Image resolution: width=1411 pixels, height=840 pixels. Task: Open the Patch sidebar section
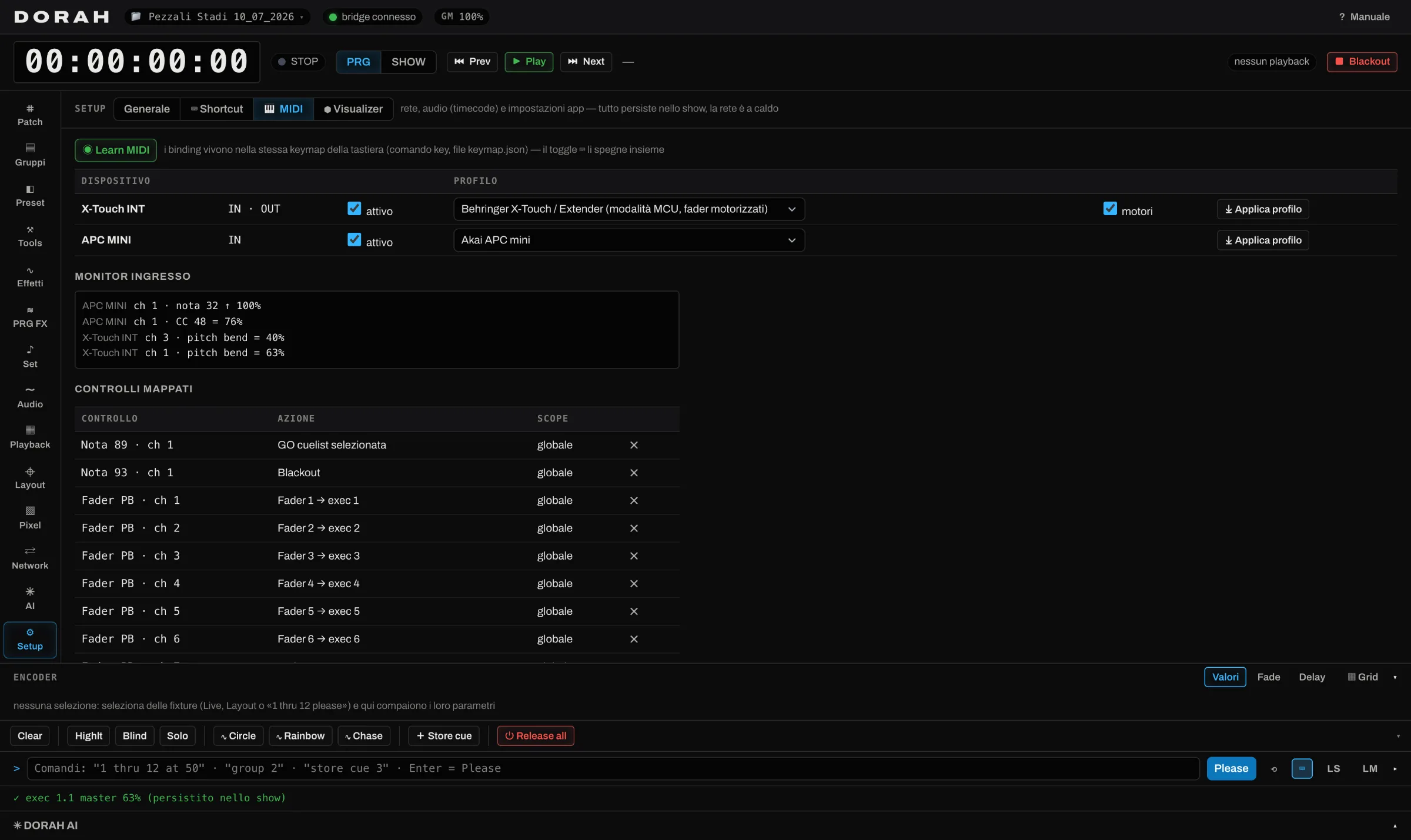pyautogui.click(x=30, y=115)
